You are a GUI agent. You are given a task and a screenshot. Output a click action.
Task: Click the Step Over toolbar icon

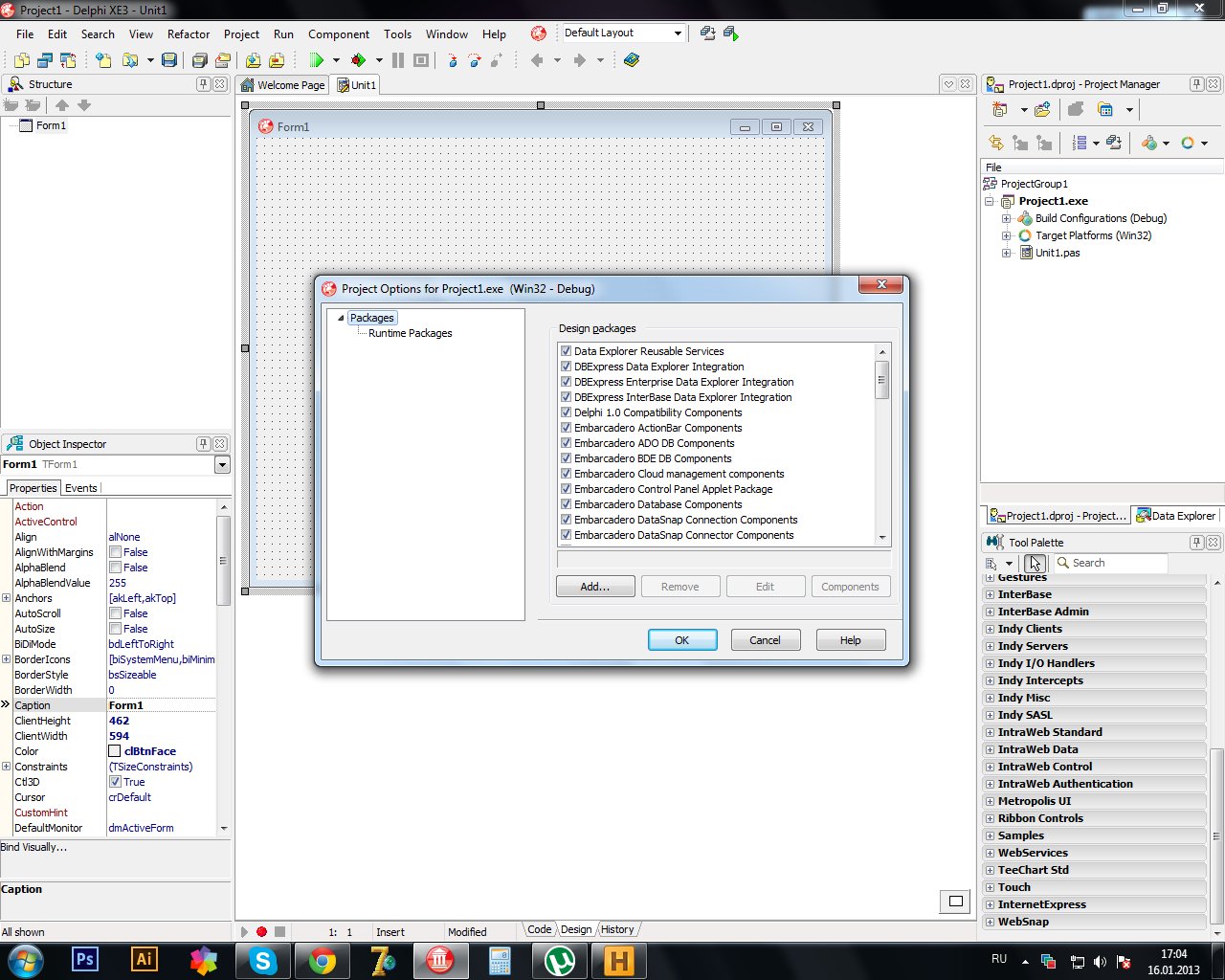474,60
